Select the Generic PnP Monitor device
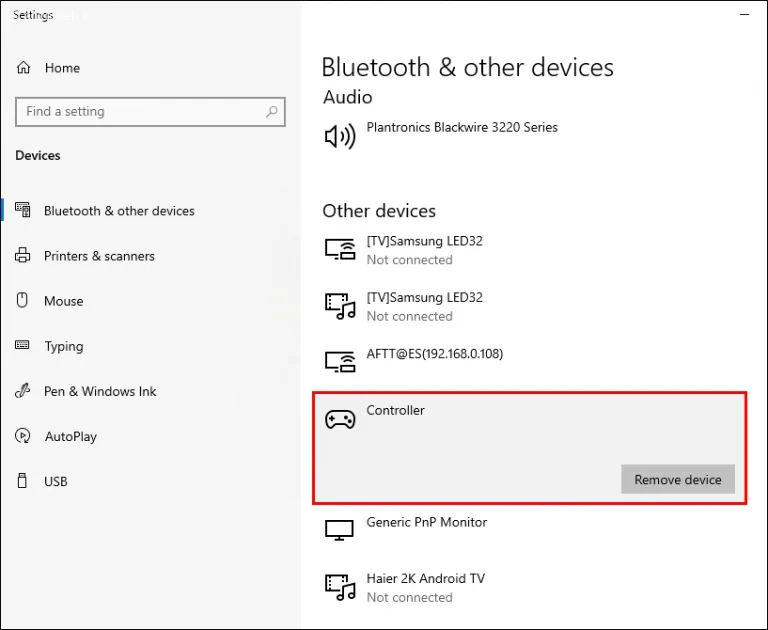768x630 pixels. (427, 523)
